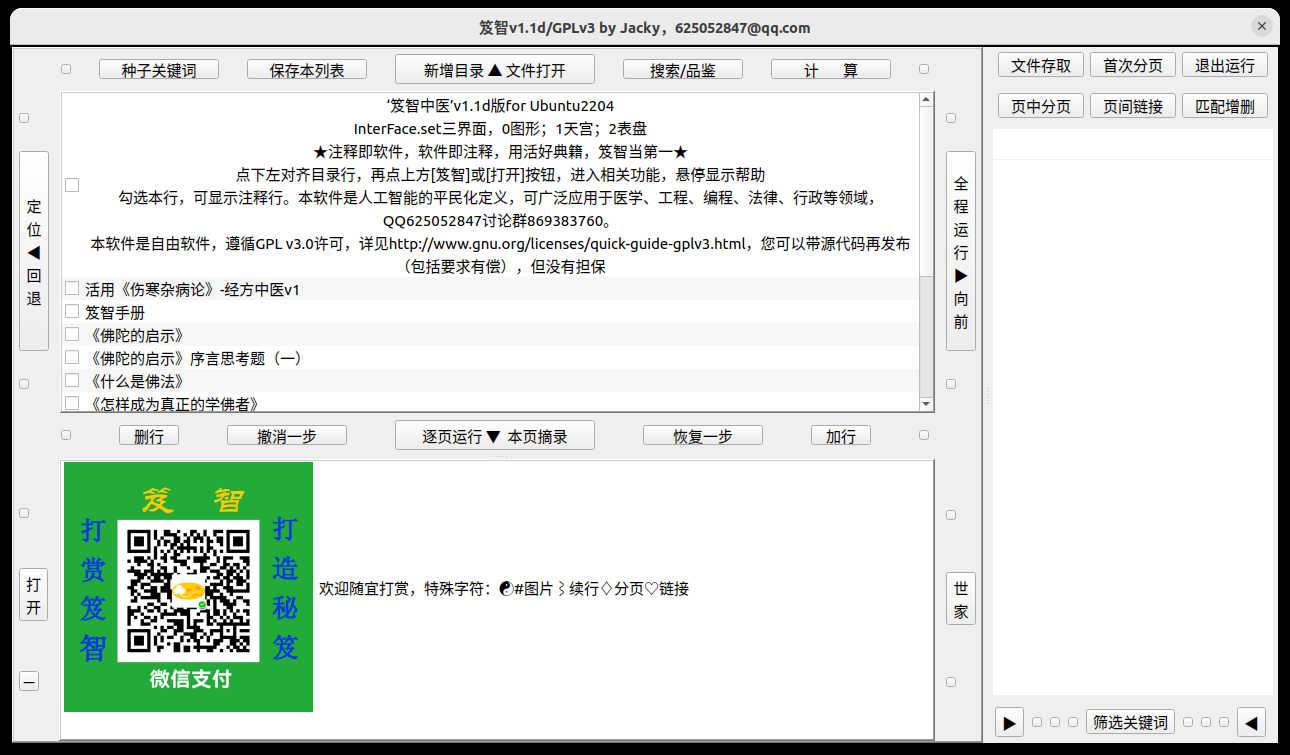
Task: Click the 退出运行 button
Action: 1225,65
